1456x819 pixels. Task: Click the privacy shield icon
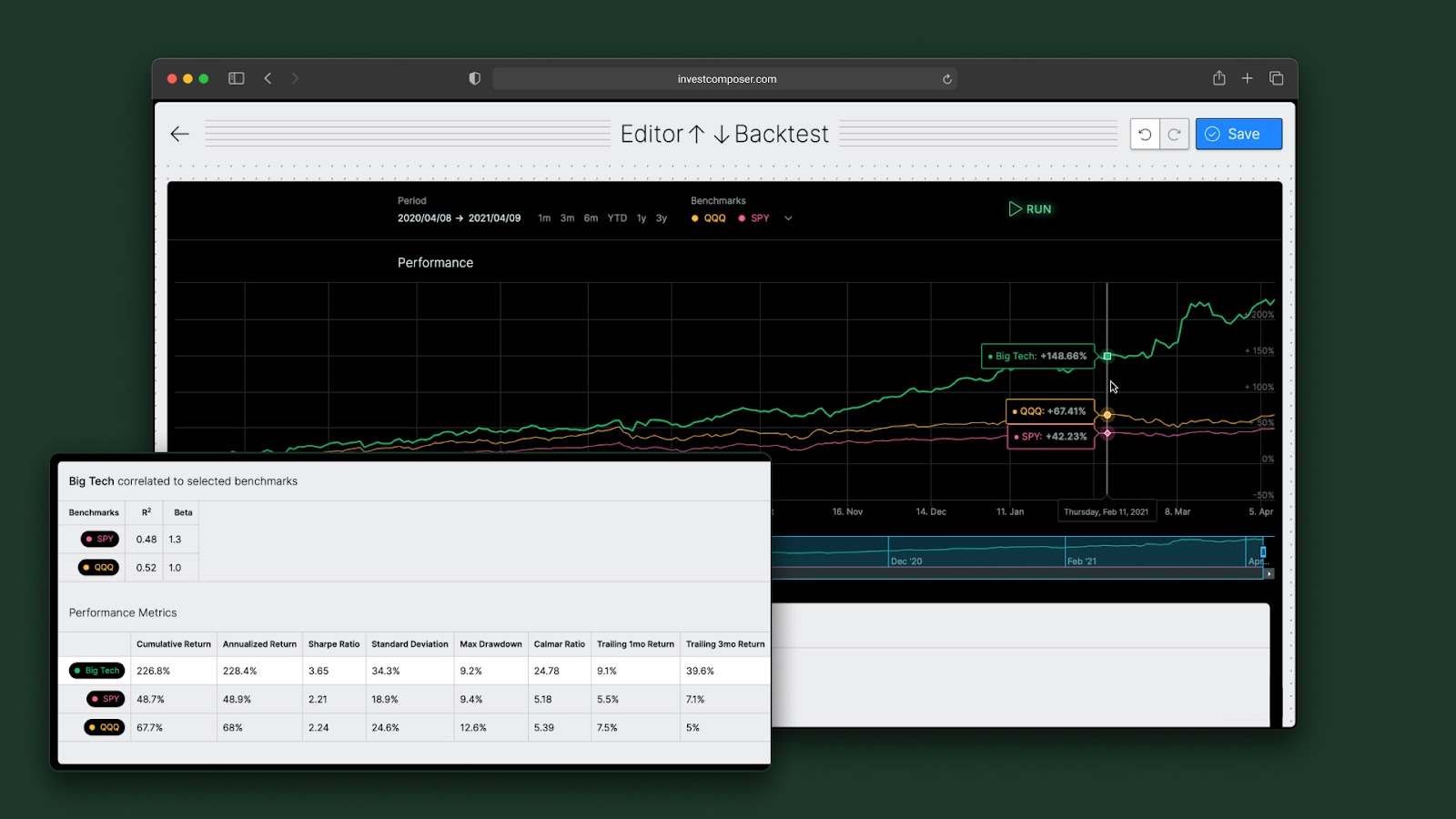click(474, 78)
